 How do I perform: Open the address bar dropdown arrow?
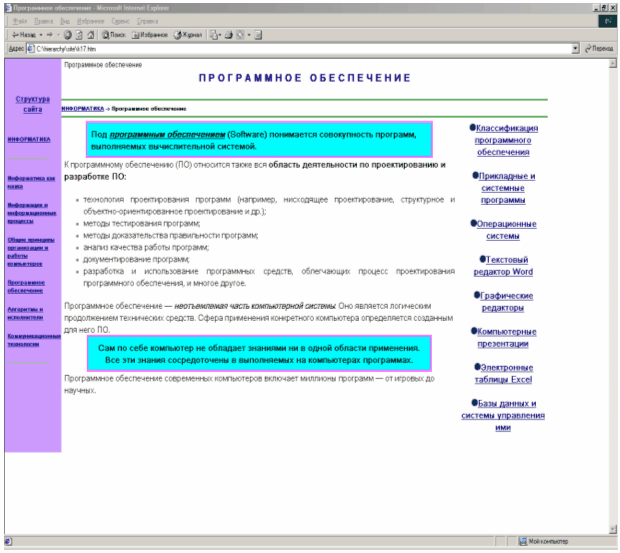pyautogui.click(x=576, y=47)
